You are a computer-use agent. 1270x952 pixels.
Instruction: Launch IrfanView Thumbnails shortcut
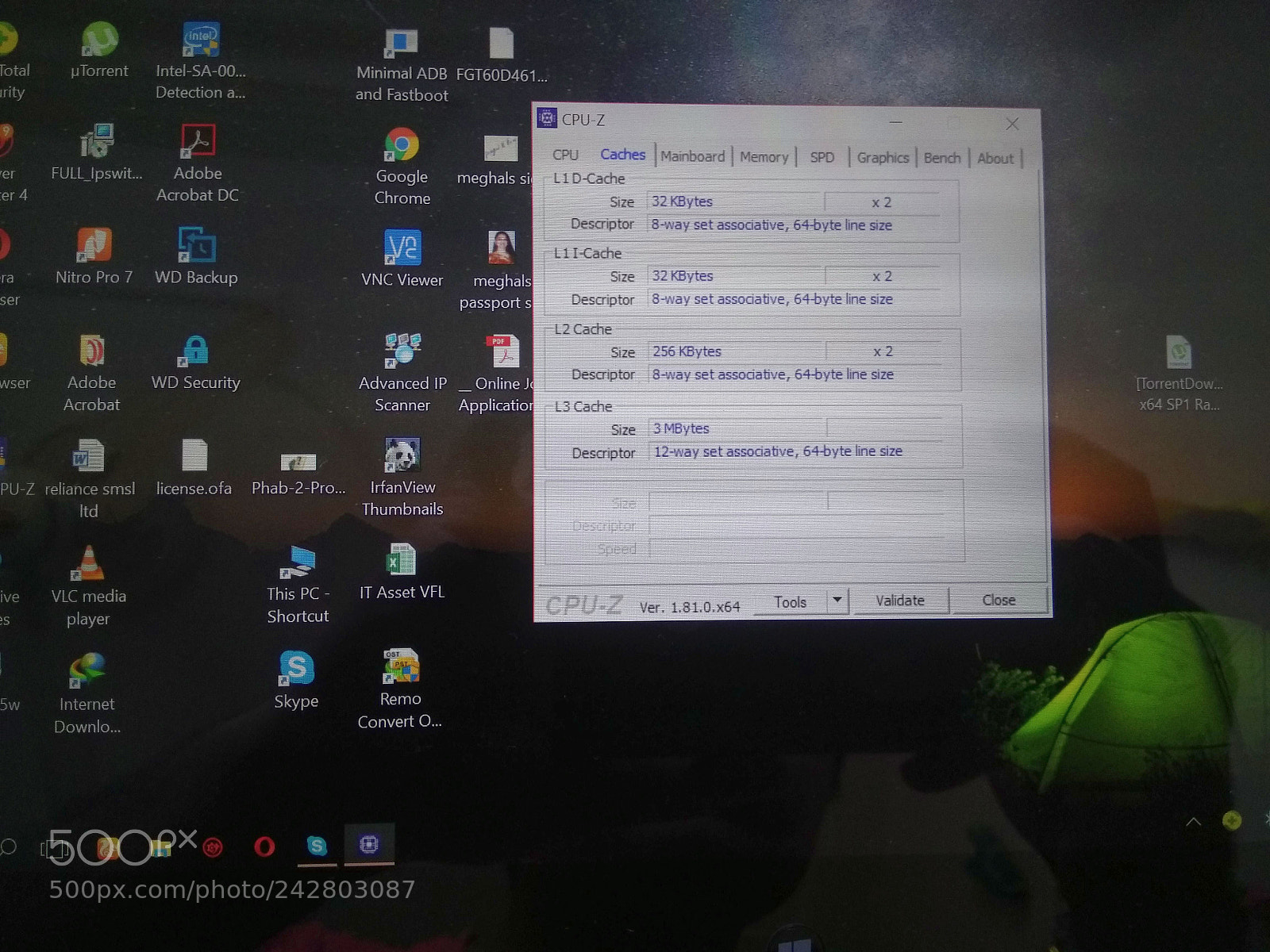pos(402,478)
